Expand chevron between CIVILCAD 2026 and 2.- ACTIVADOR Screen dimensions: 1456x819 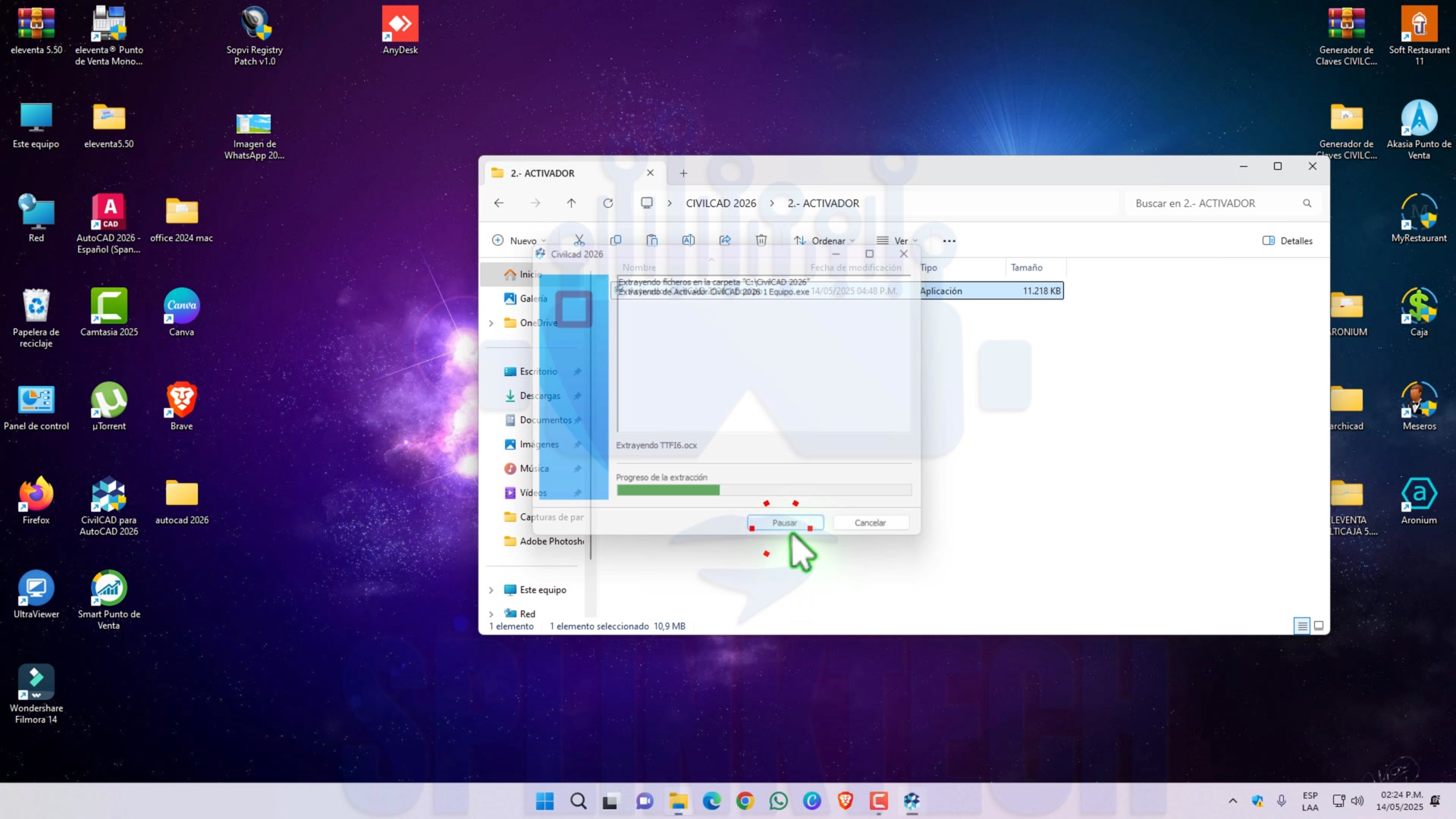pyautogui.click(x=772, y=203)
